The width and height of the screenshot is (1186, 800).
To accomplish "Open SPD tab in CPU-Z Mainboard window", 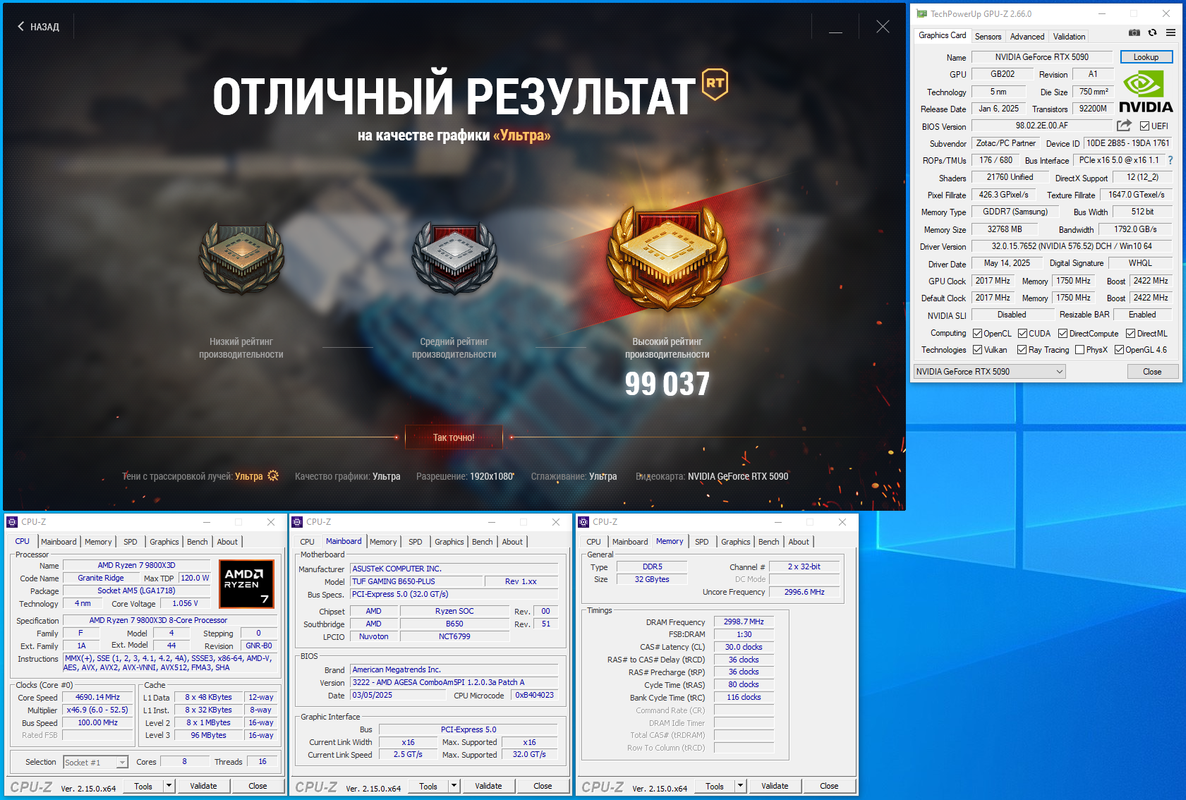I will point(415,542).
